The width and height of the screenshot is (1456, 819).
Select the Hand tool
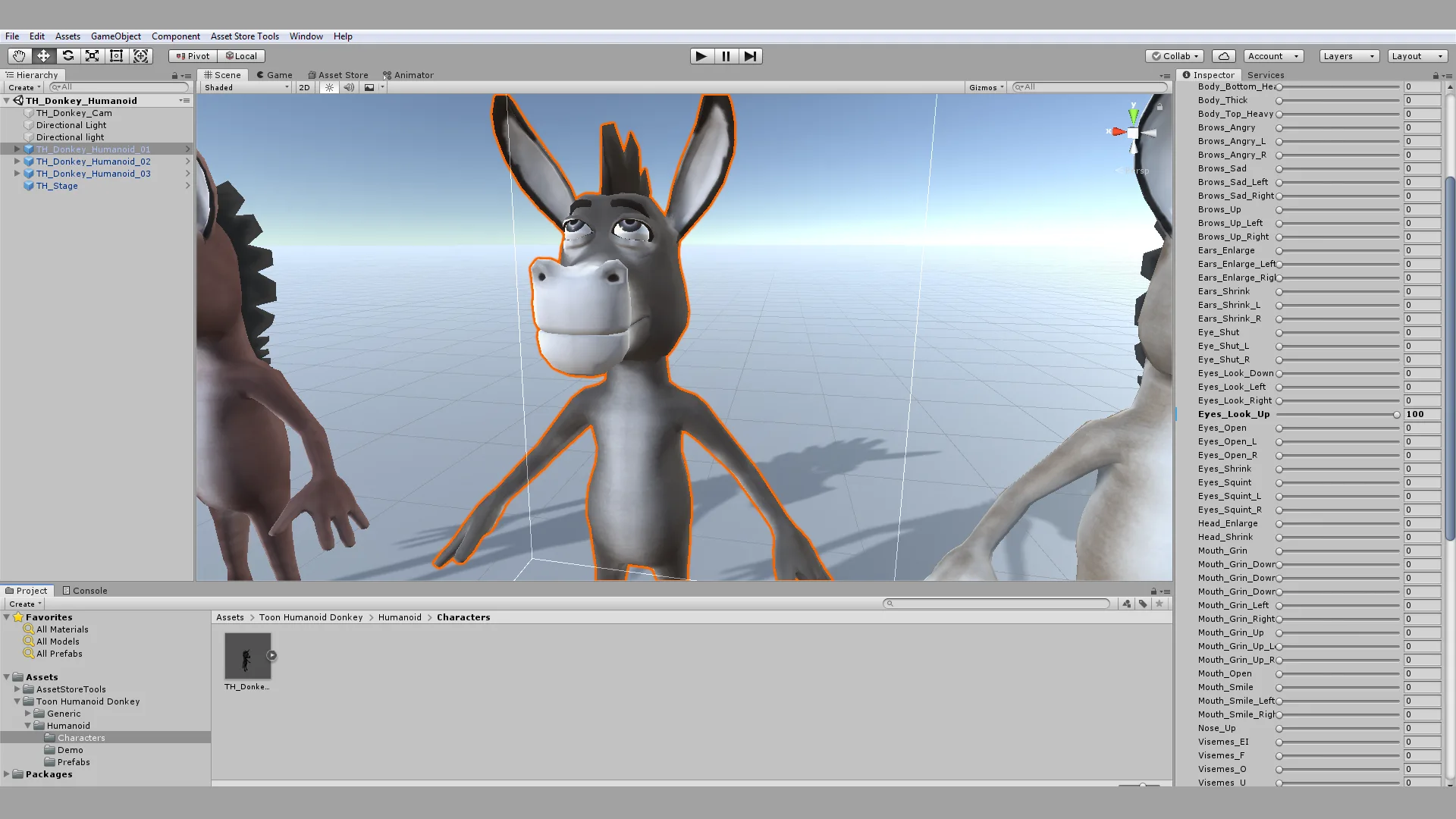pos(19,55)
